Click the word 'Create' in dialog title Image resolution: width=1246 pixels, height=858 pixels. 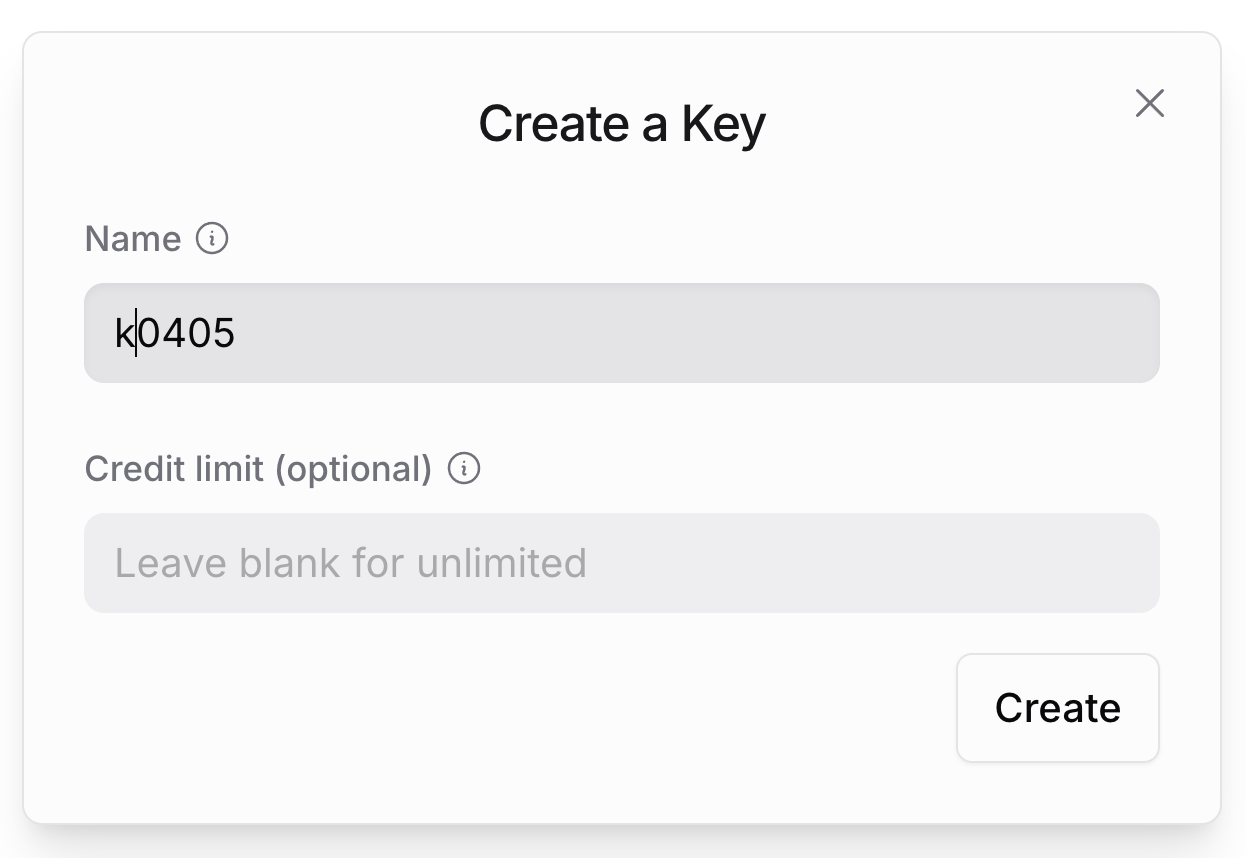552,124
